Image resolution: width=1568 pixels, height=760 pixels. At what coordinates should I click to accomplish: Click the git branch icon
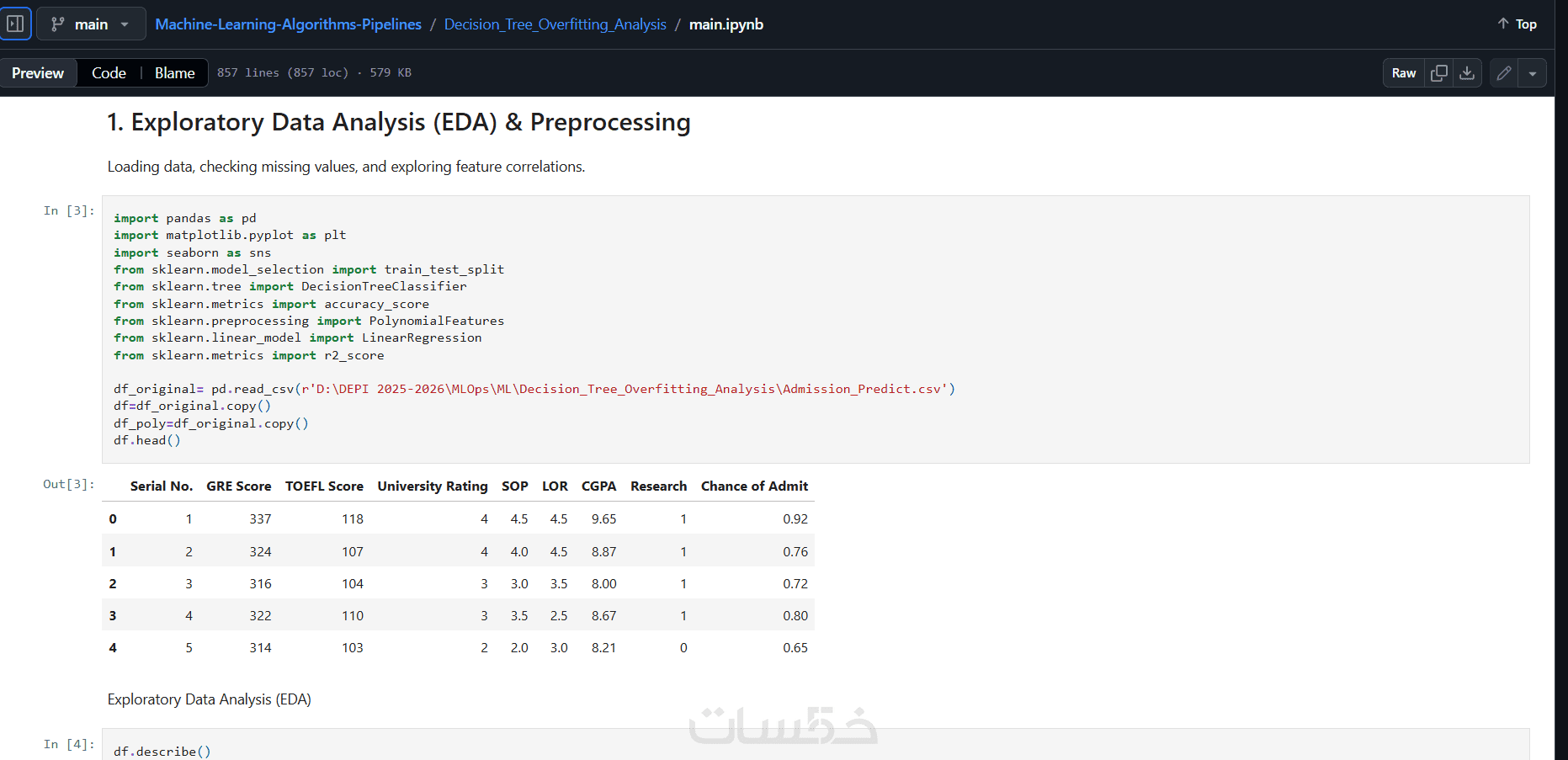pyautogui.click(x=58, y=24)
